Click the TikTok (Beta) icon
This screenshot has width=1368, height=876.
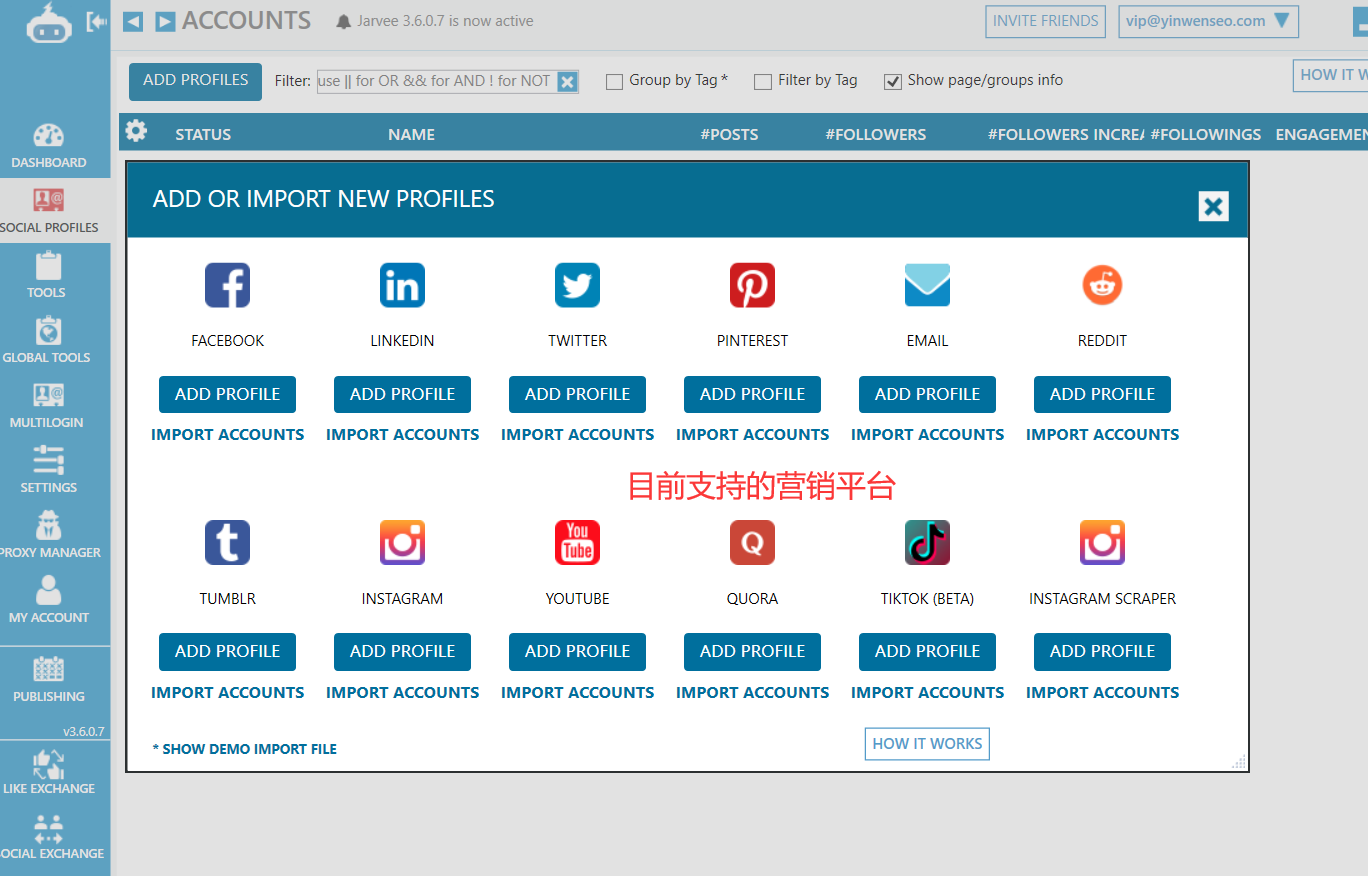pyautogui.click(x=927, y=542)
